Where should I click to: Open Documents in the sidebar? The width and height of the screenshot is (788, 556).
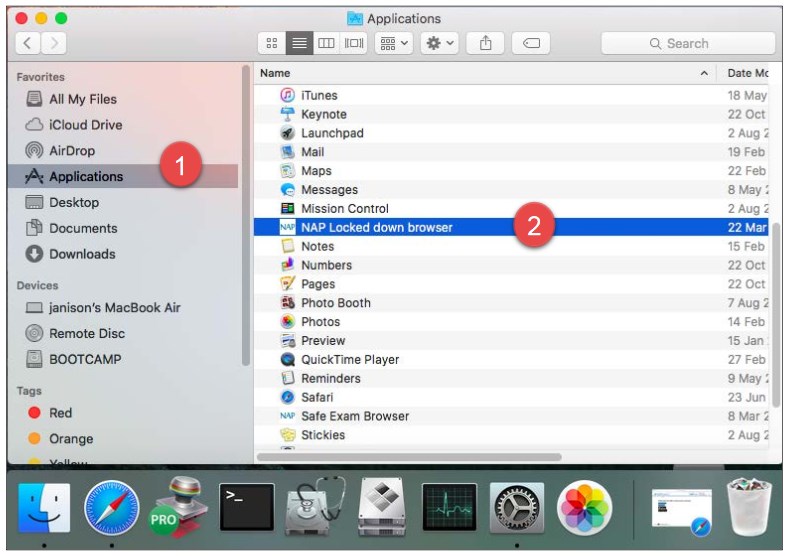tap(83, 228)
